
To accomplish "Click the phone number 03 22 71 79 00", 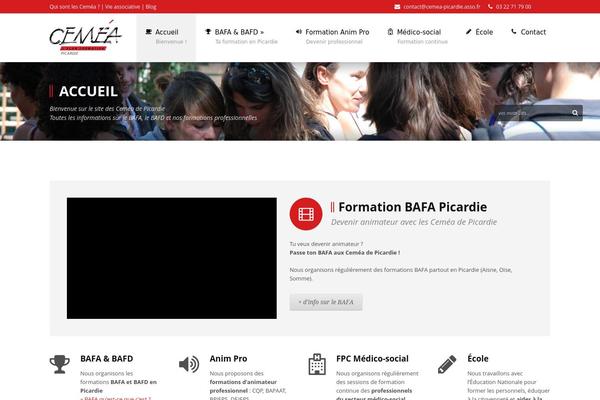I will (514, 7).
